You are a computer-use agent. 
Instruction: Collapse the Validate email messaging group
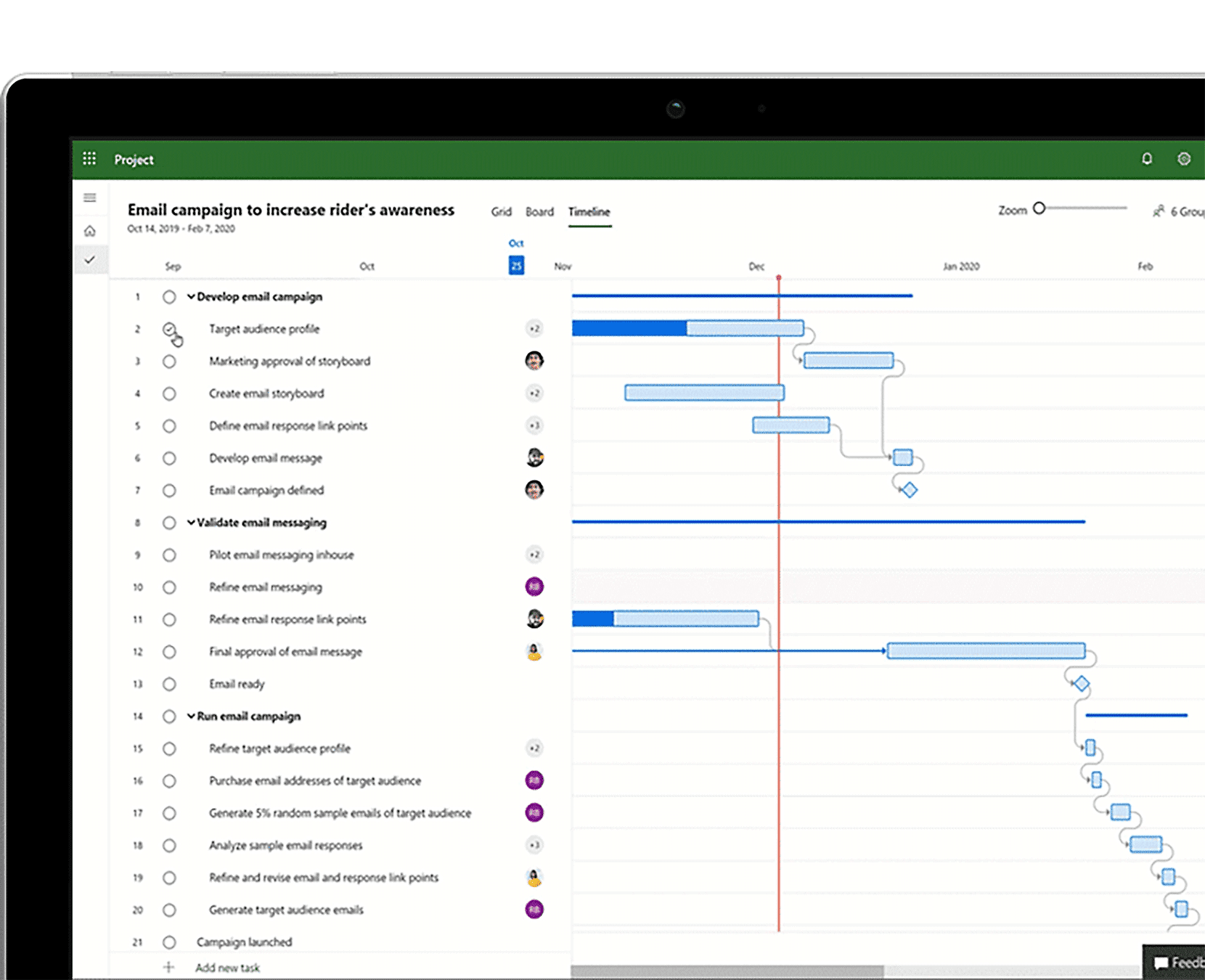[x=192, y=522]
